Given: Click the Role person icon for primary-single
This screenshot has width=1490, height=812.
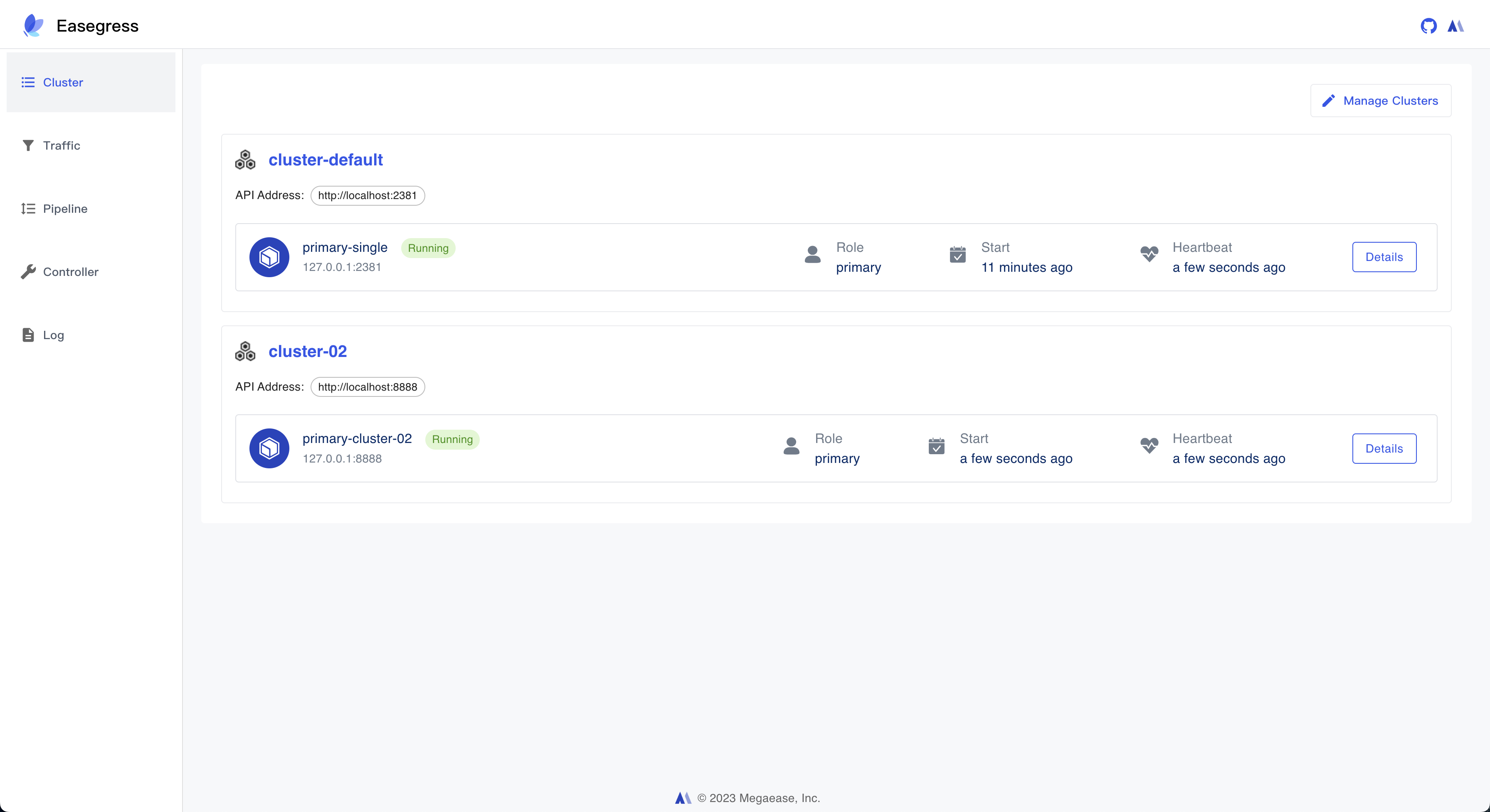Looking at the screenshot, I should [x=812, y=254].
